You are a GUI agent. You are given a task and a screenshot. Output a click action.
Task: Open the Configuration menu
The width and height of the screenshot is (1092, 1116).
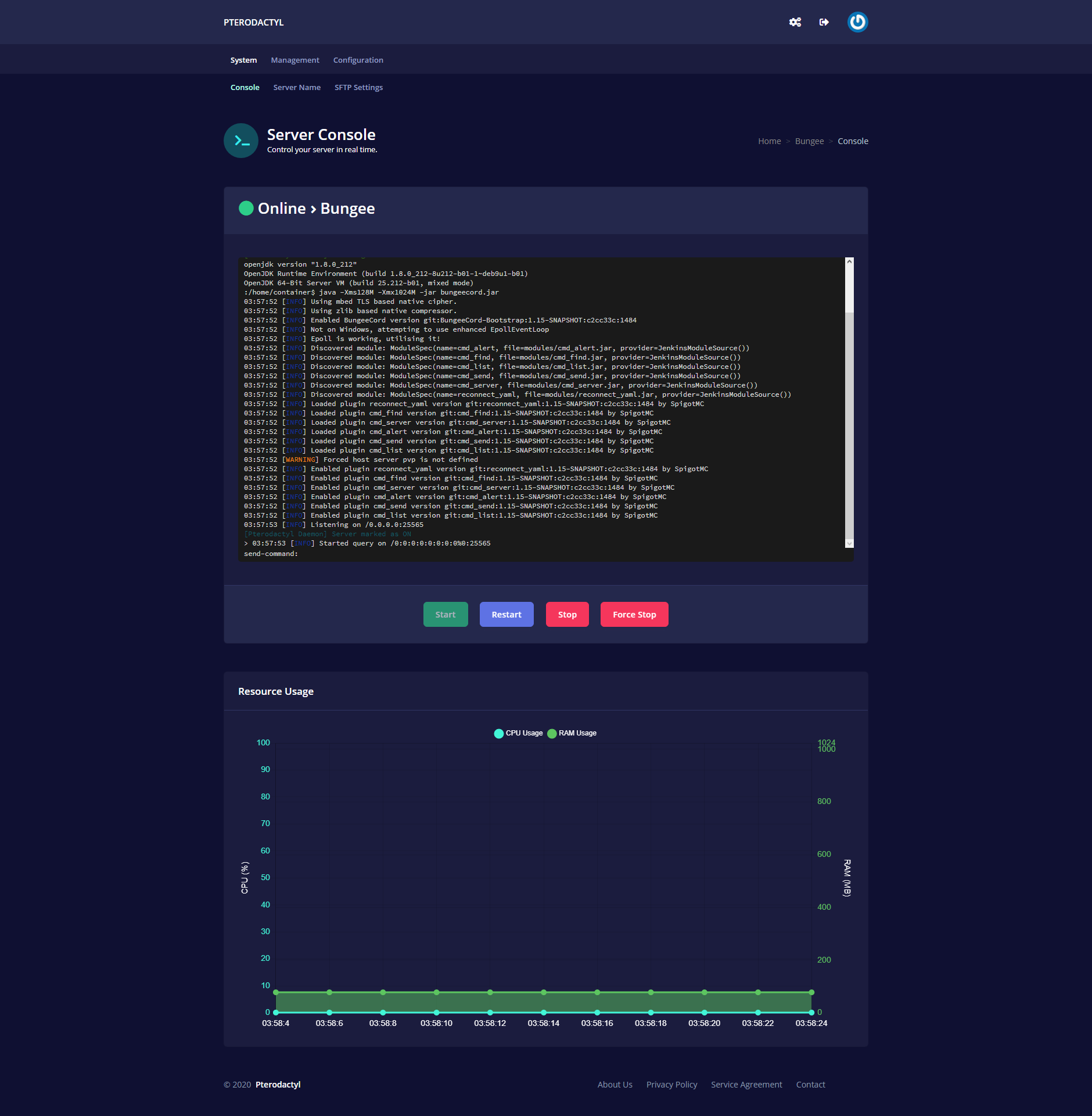358,60
